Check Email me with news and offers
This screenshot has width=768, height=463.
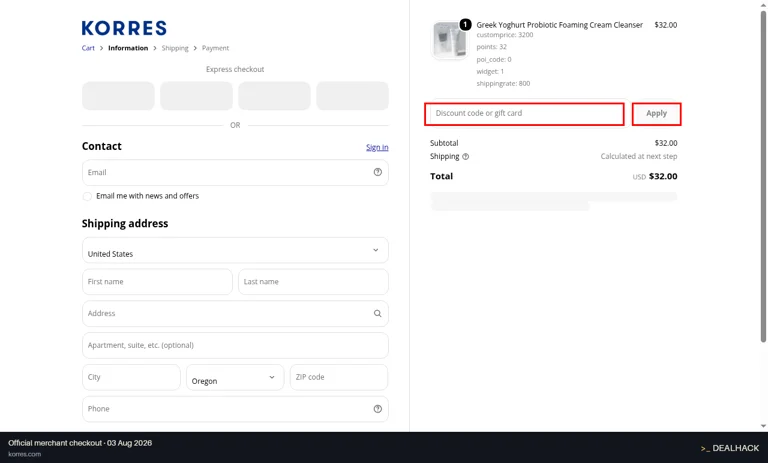pos(87,196)
